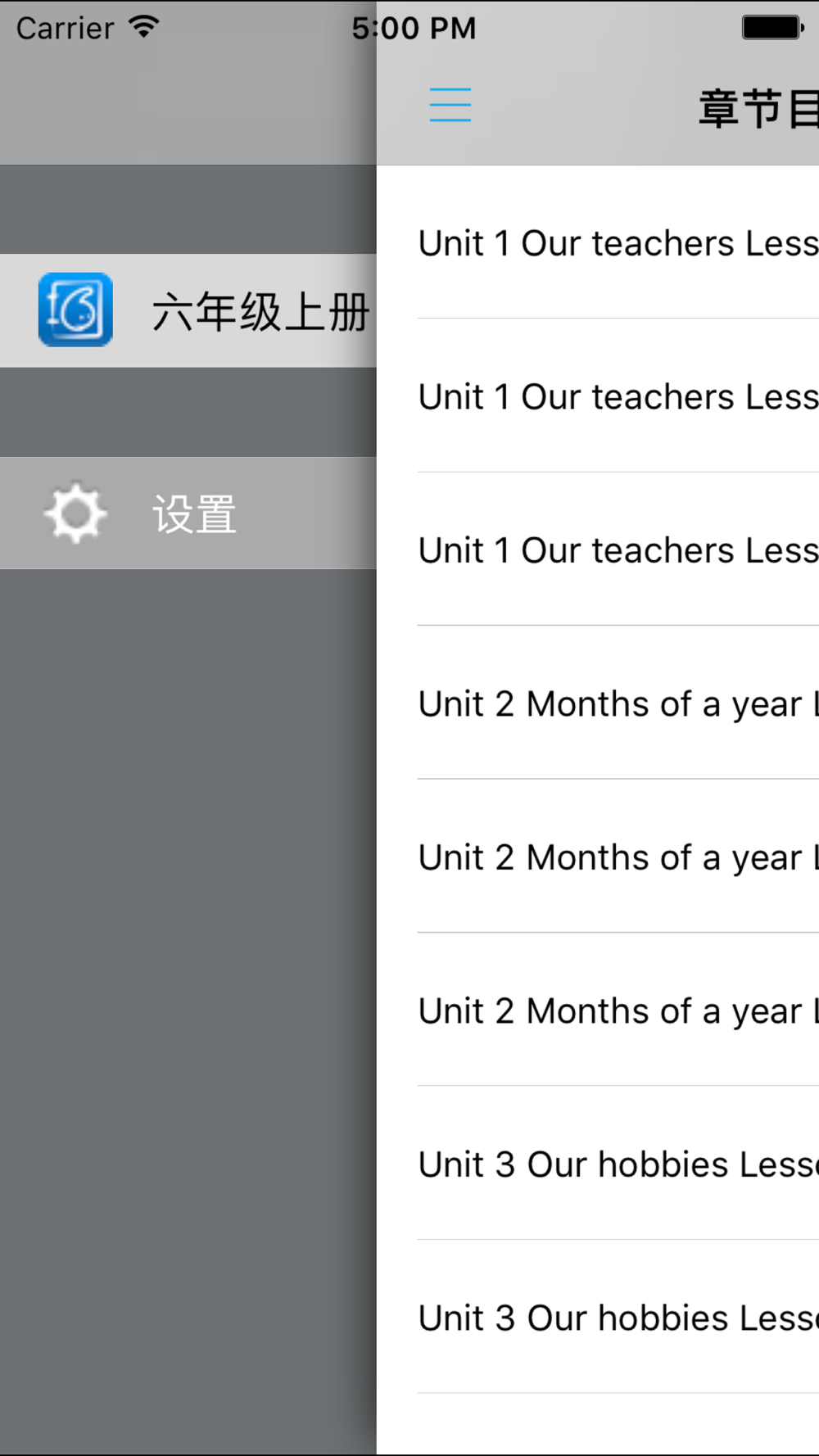Tap the Carrier label in the status bar
This screenshot has width=819, height=1456.
(66, 29)
